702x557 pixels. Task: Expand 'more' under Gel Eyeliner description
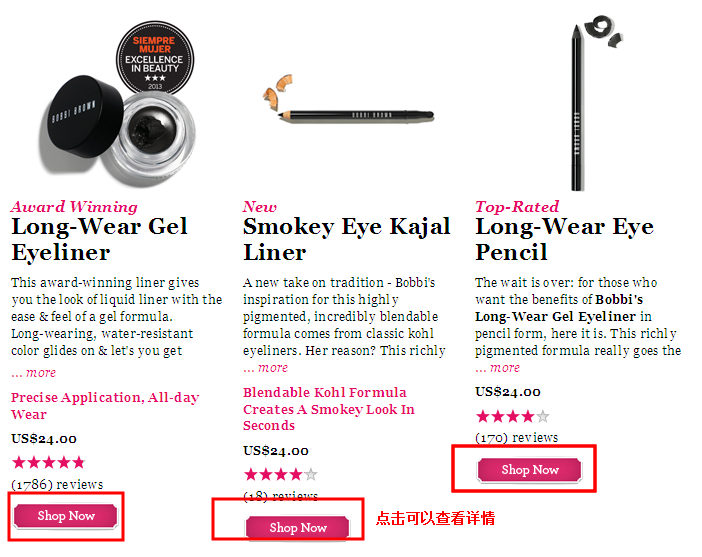click(34, 373)
